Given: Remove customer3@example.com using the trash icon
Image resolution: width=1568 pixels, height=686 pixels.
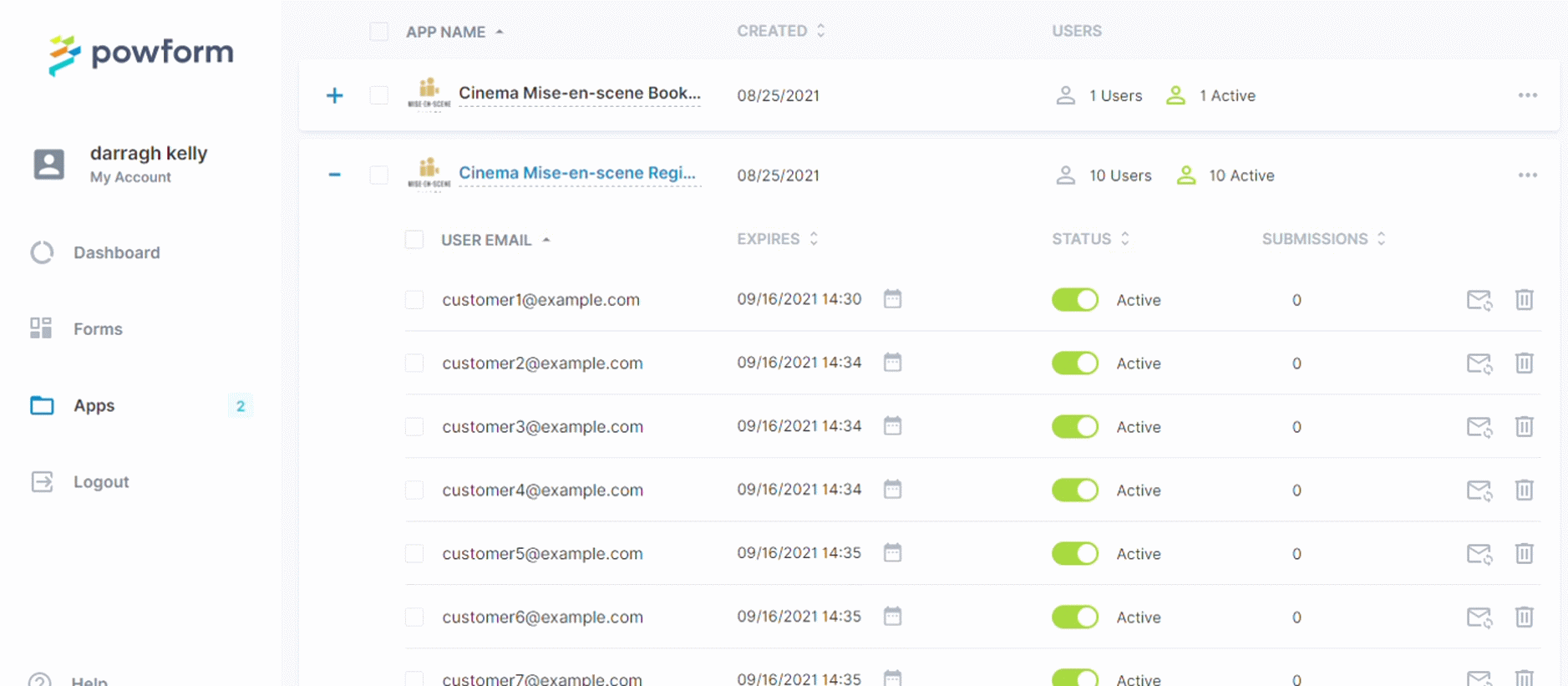Looking at the screenshot, I should pos(1524,426).
